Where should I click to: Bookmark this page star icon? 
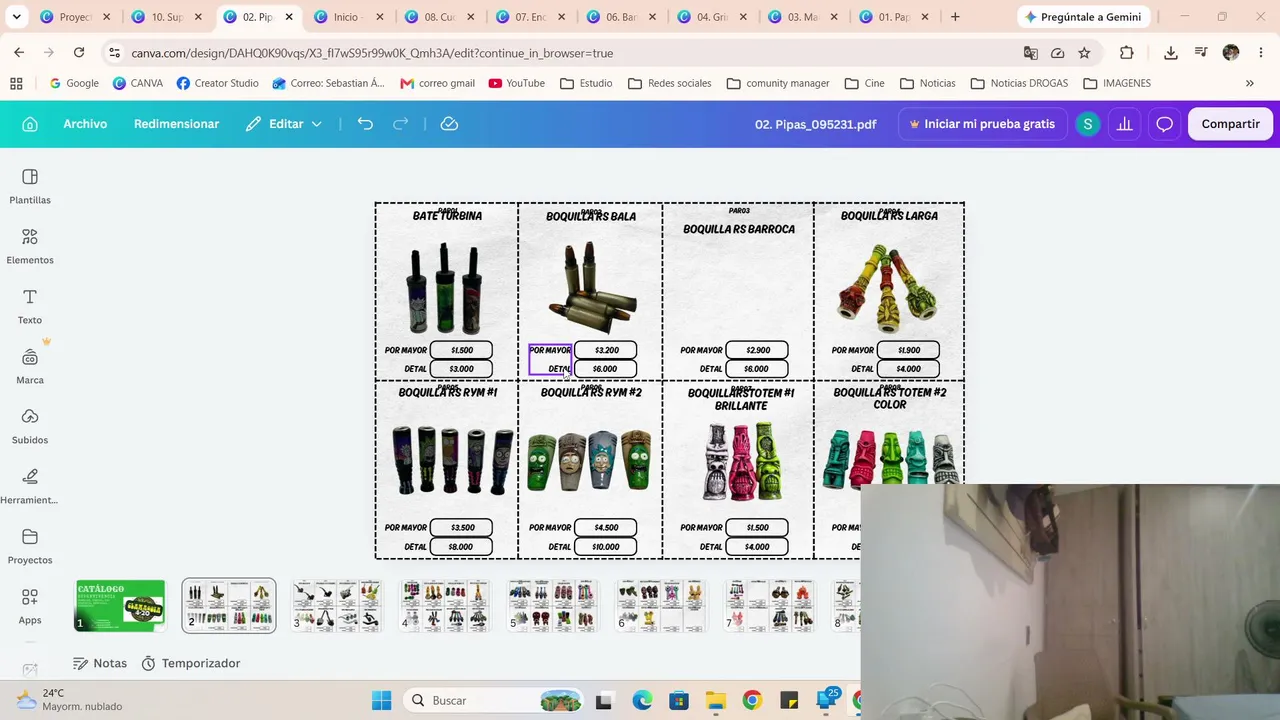1084,53
